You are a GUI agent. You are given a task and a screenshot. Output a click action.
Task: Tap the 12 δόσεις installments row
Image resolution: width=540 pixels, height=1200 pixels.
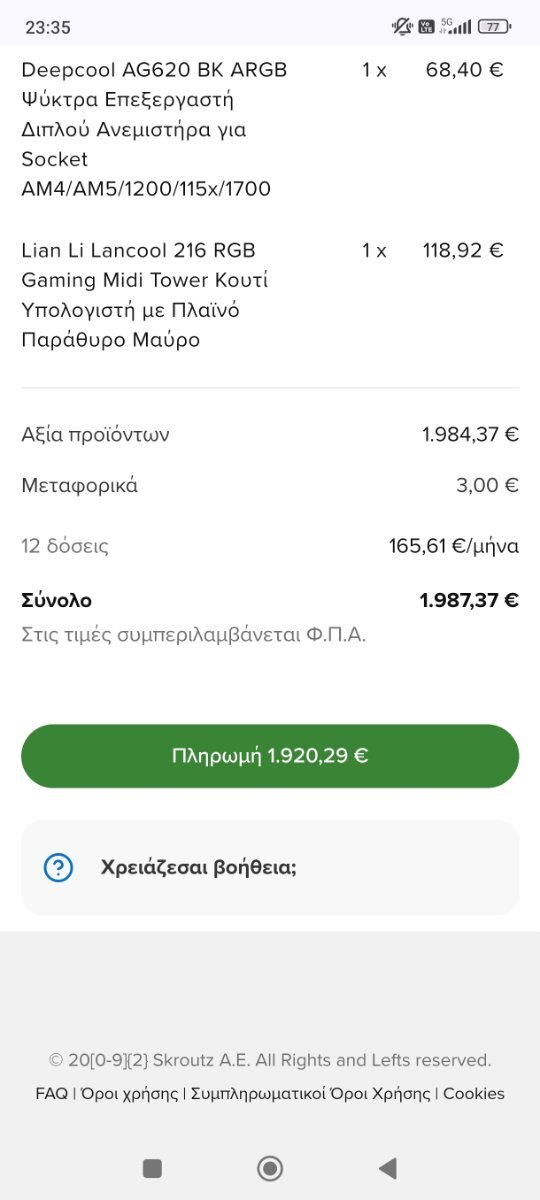click(x=270, y=546)
